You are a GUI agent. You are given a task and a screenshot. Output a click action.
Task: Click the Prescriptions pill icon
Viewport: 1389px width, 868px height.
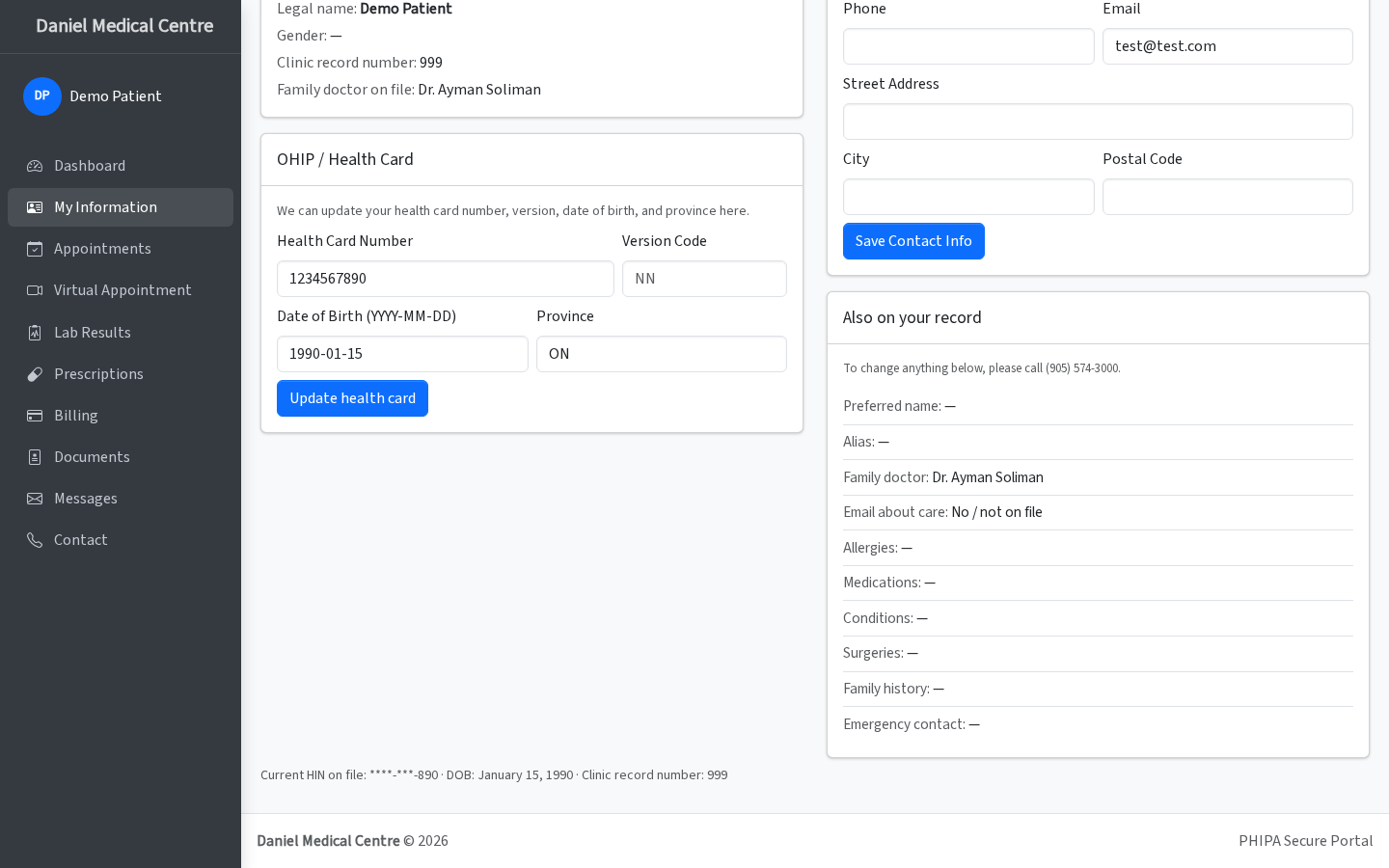[35, 374]
